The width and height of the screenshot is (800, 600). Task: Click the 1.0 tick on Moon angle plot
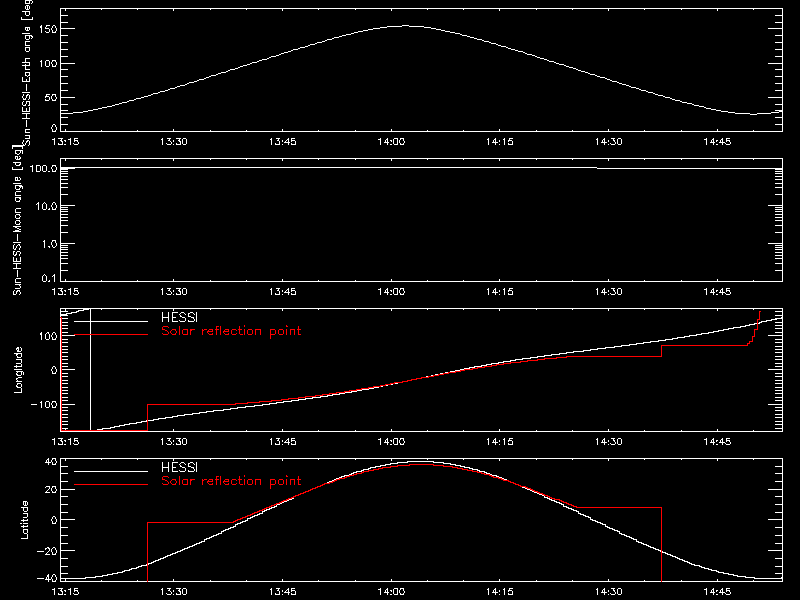click(49, 244)
